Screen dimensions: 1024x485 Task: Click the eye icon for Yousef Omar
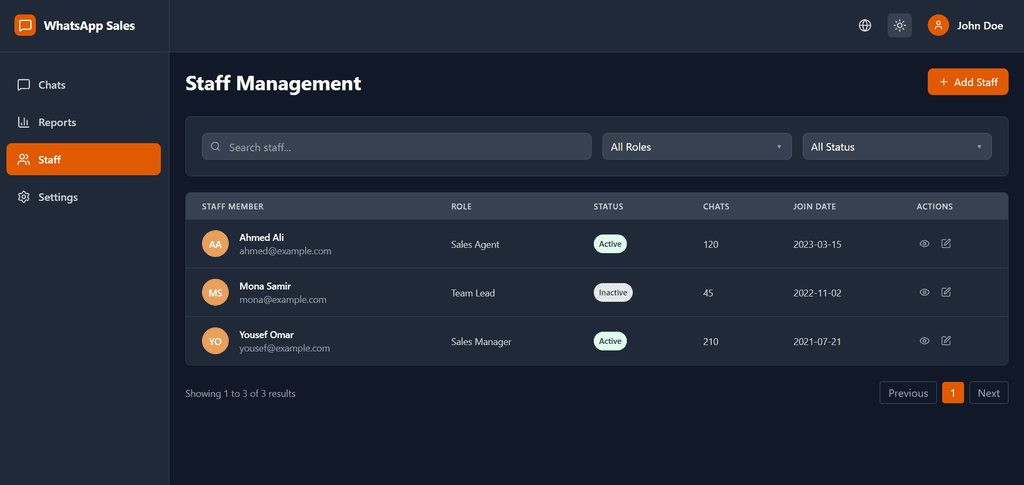924,341
